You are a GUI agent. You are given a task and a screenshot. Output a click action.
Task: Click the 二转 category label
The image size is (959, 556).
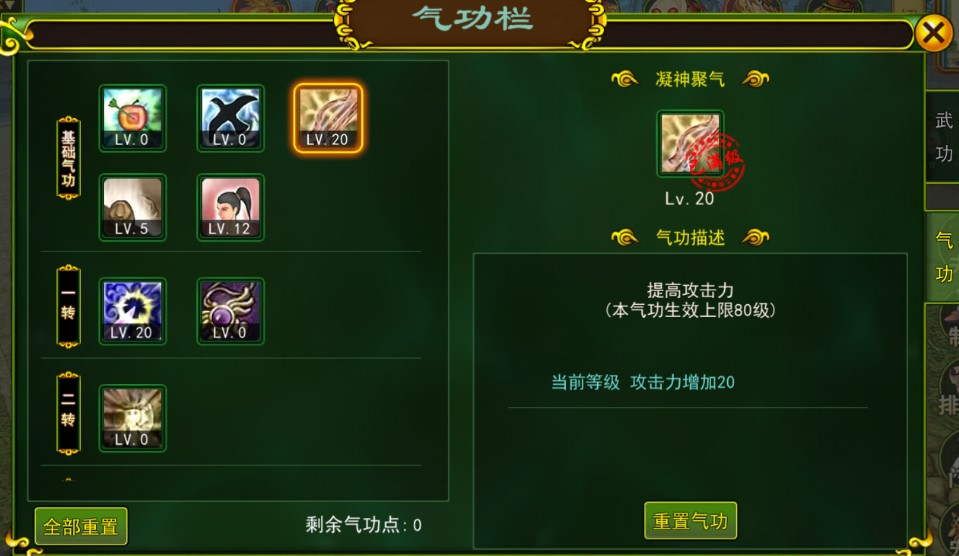click(68, 413)
